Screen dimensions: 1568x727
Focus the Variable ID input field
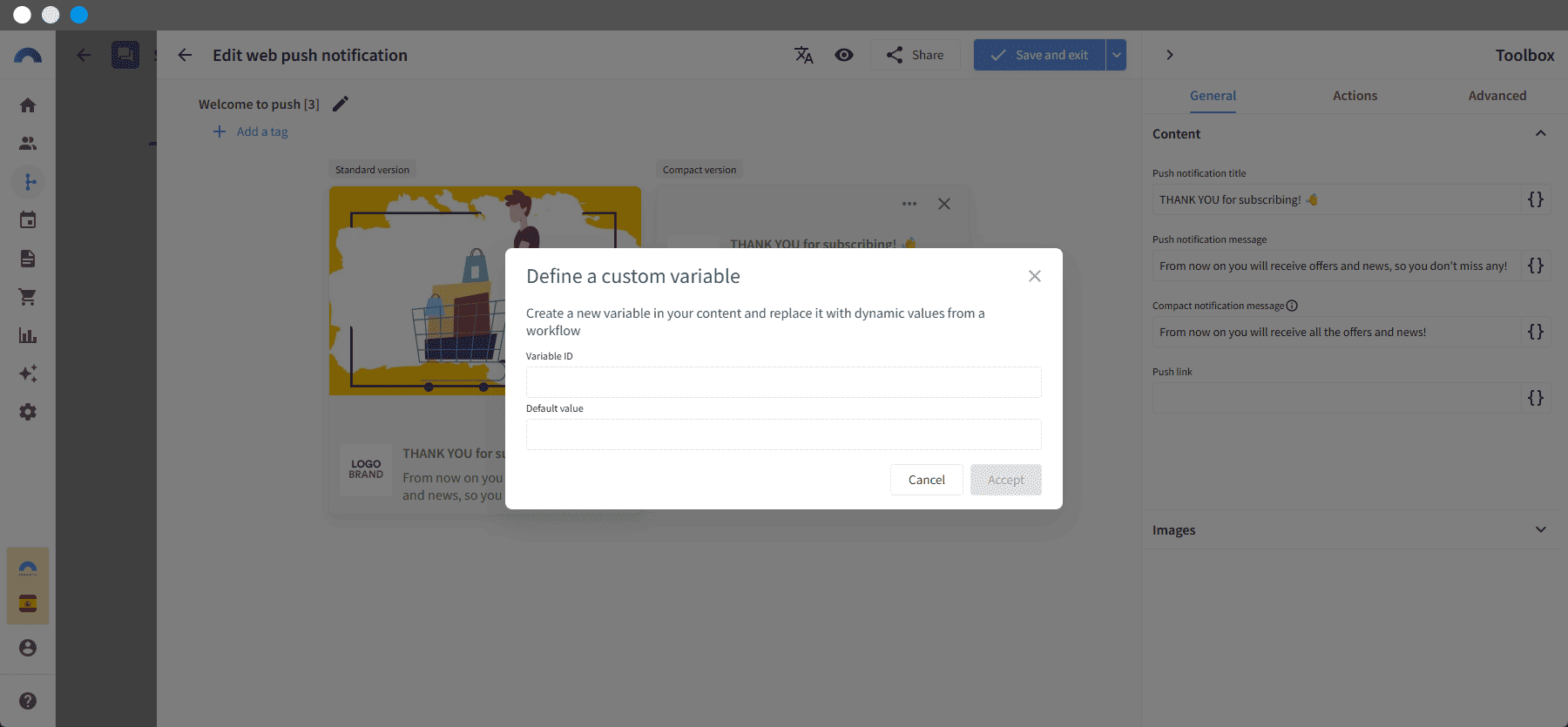pyautogui.click(x=784, y=382)
